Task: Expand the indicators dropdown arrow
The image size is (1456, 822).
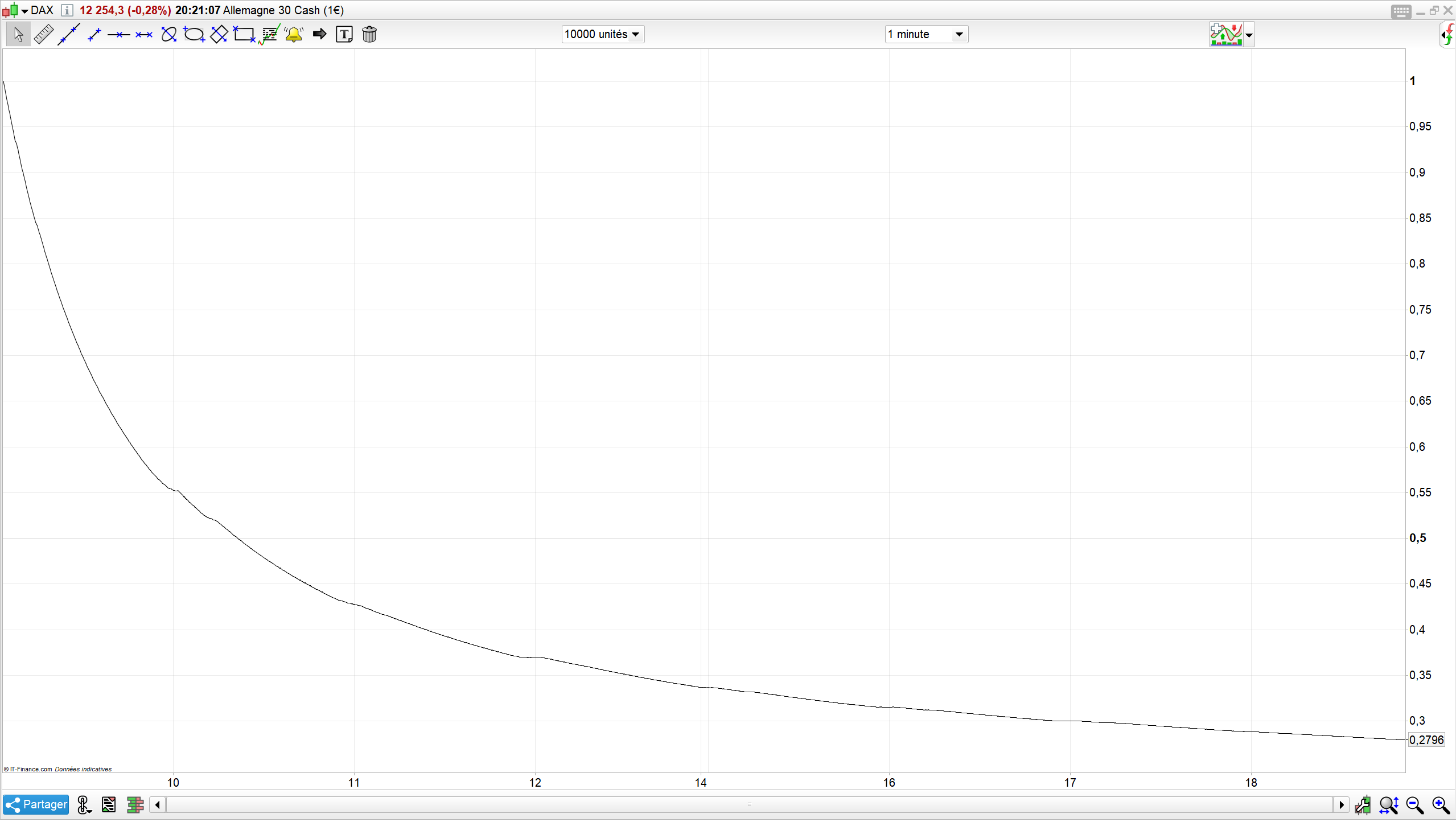Action: pos(1249,35)
